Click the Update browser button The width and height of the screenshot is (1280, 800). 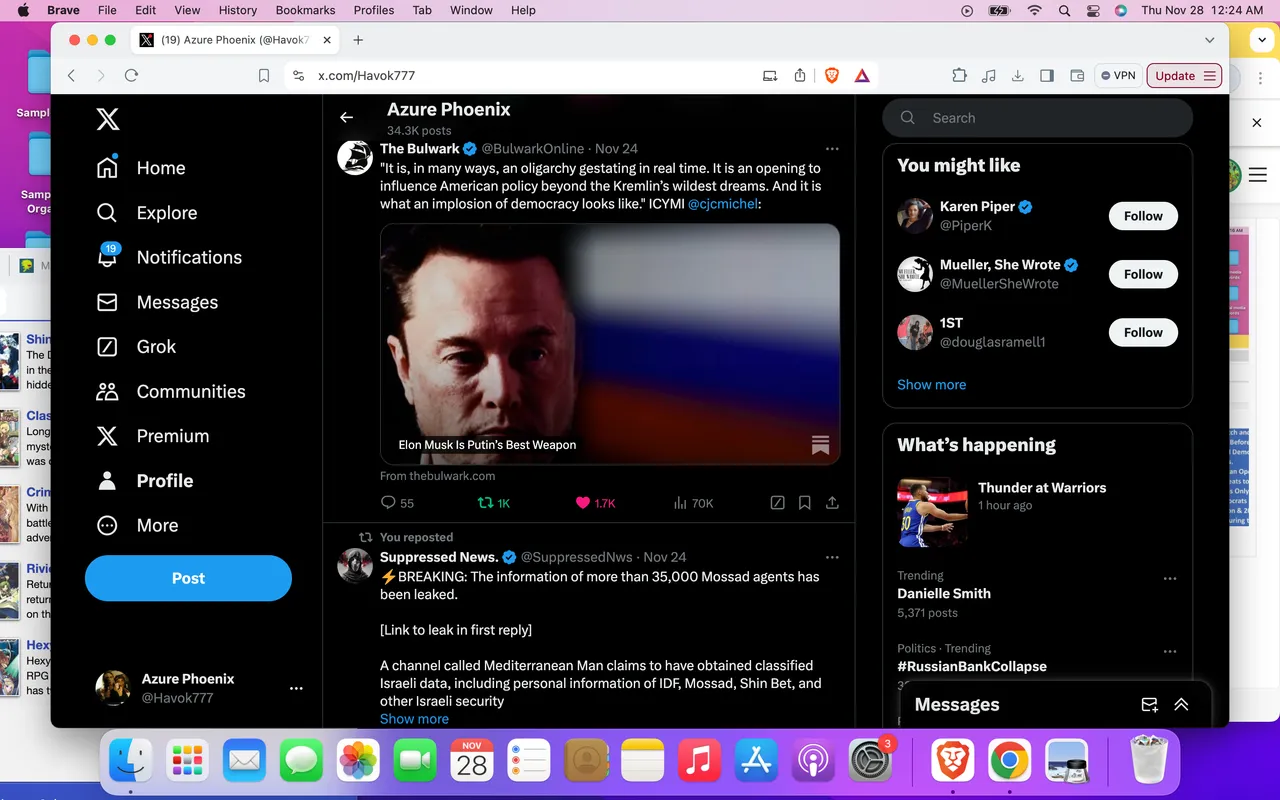coord(1184,76)
